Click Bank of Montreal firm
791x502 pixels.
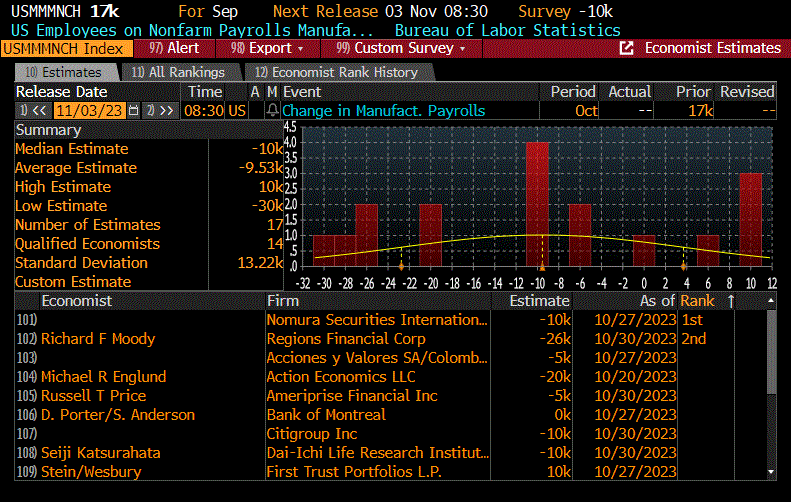326,415
